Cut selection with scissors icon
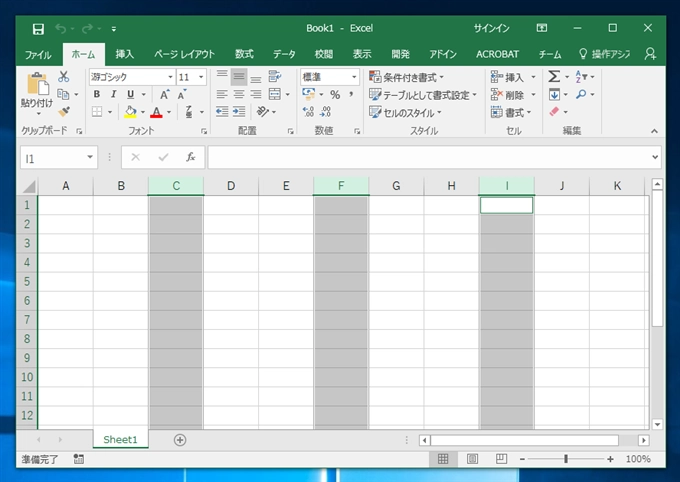The height and width of the screenshot is (482, 680). [64, 77]
